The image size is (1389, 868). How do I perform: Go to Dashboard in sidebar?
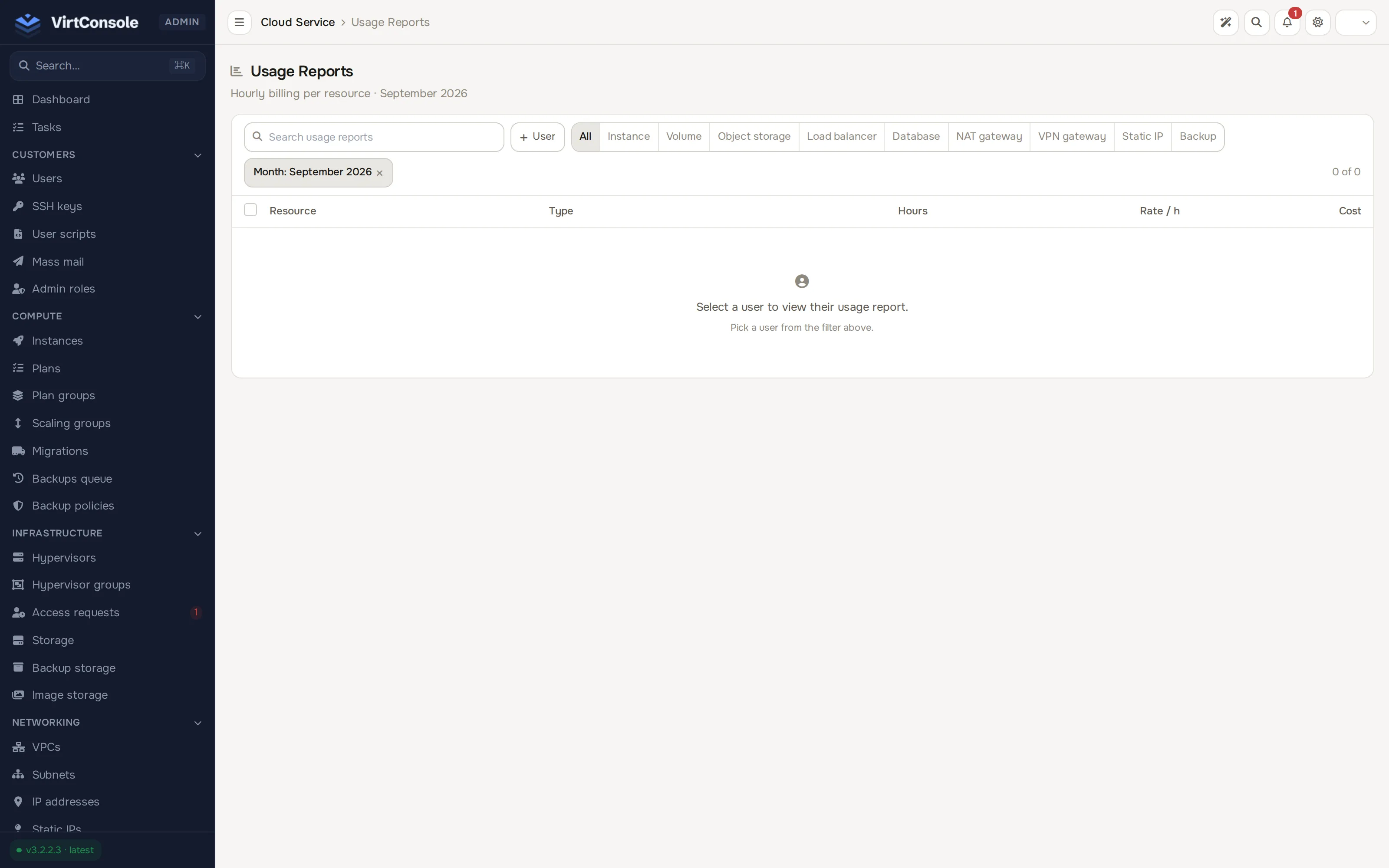107,99
